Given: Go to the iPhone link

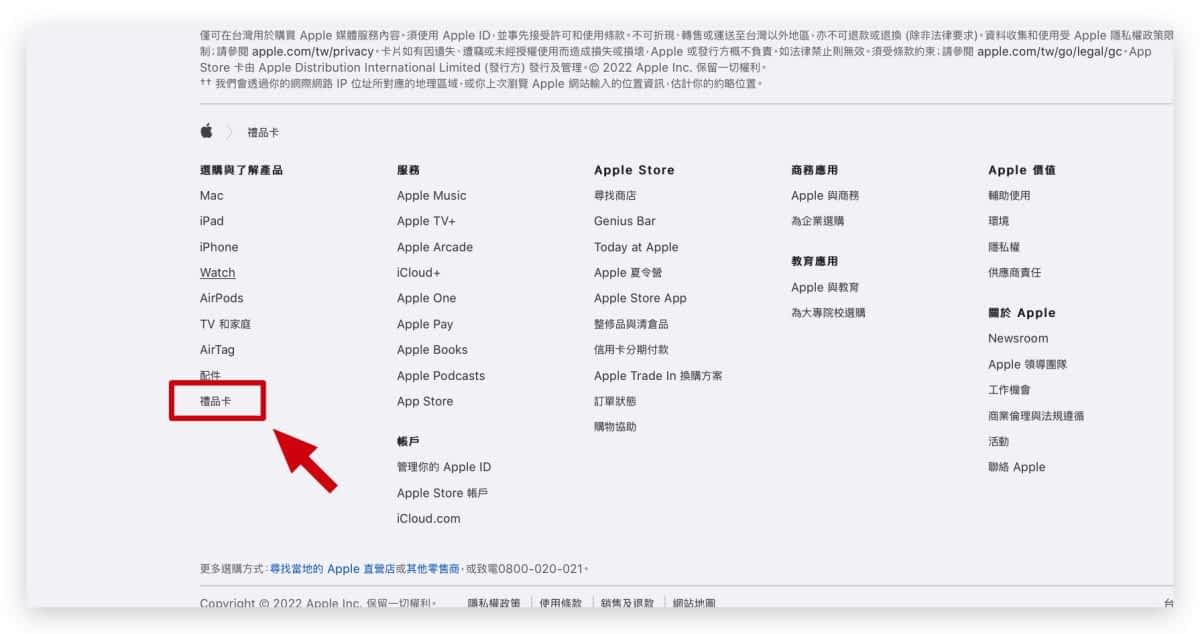Looking at the screenshot, I should click(219, 247).
